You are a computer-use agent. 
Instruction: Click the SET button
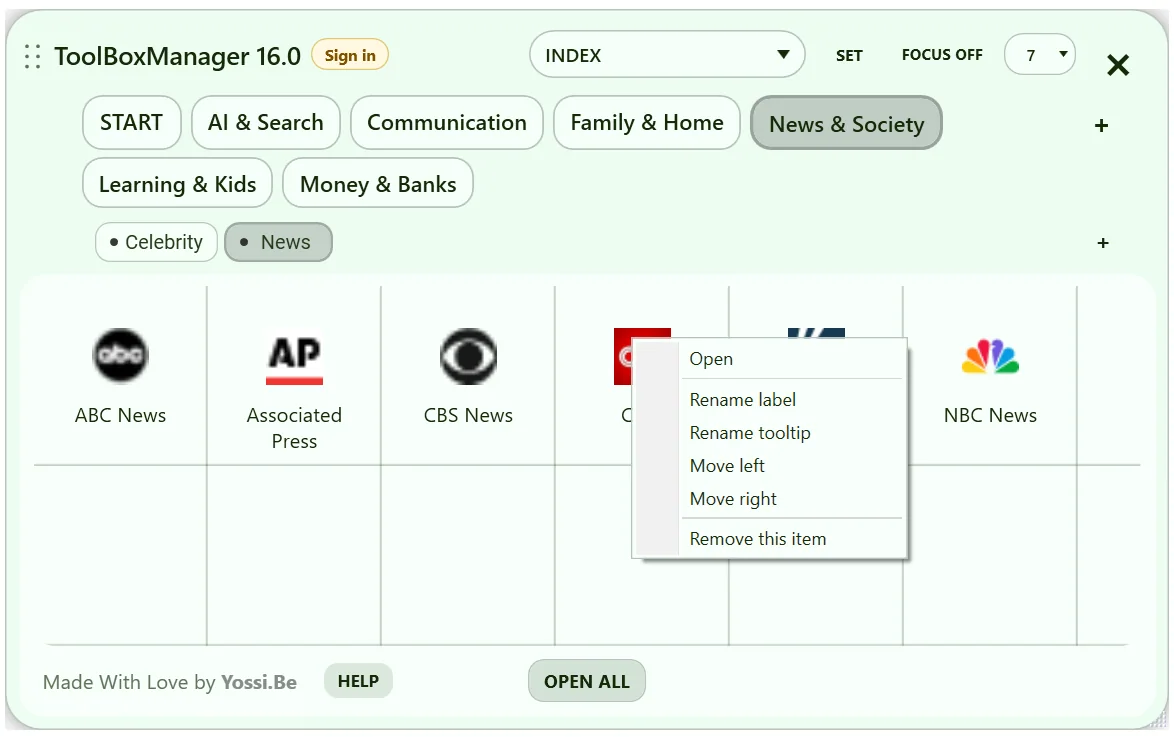pos(849,56)
